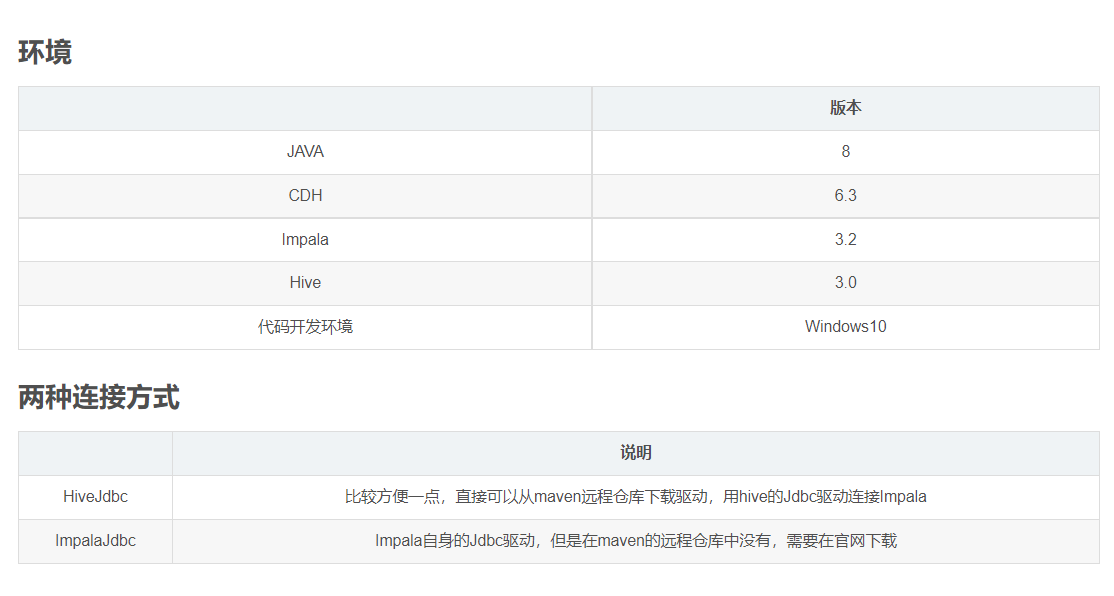
Task: Click the version value 3.0 for Hive
Action: pyautogui.click(x=845, y=283)
